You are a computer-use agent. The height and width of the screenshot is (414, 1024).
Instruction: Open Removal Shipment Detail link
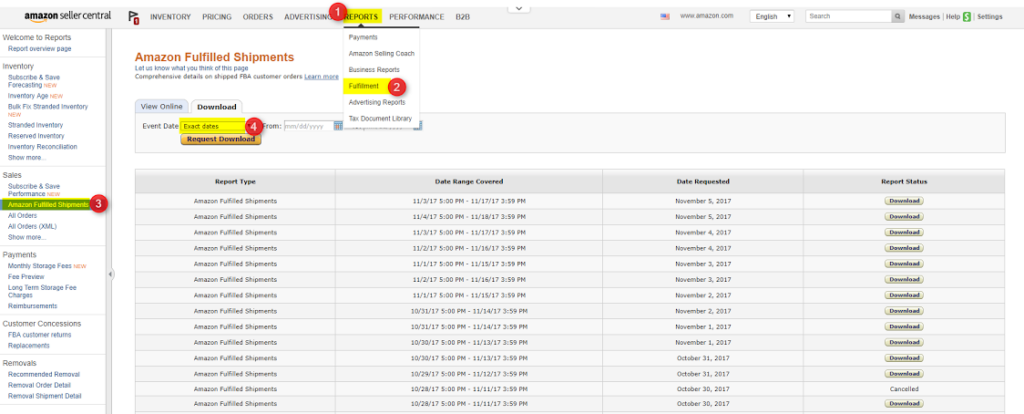tap(44, 396)
